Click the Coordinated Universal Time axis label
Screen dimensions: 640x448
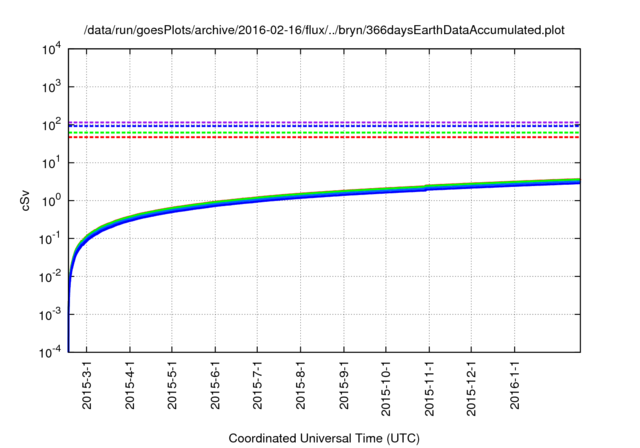click(x=324, y=438)
